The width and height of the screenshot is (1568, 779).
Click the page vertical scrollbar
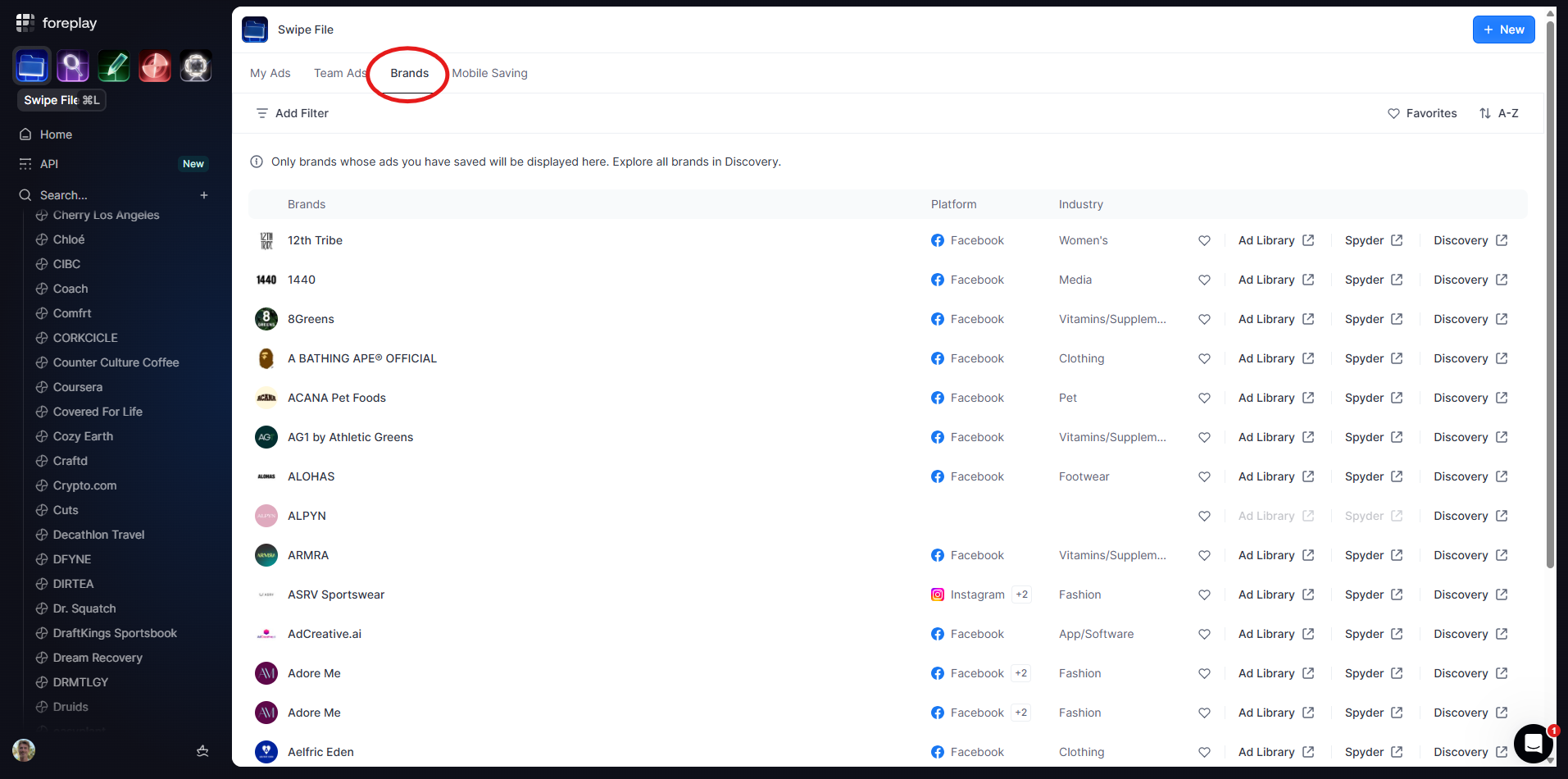pyautogui.click(x=1550, y=295)
